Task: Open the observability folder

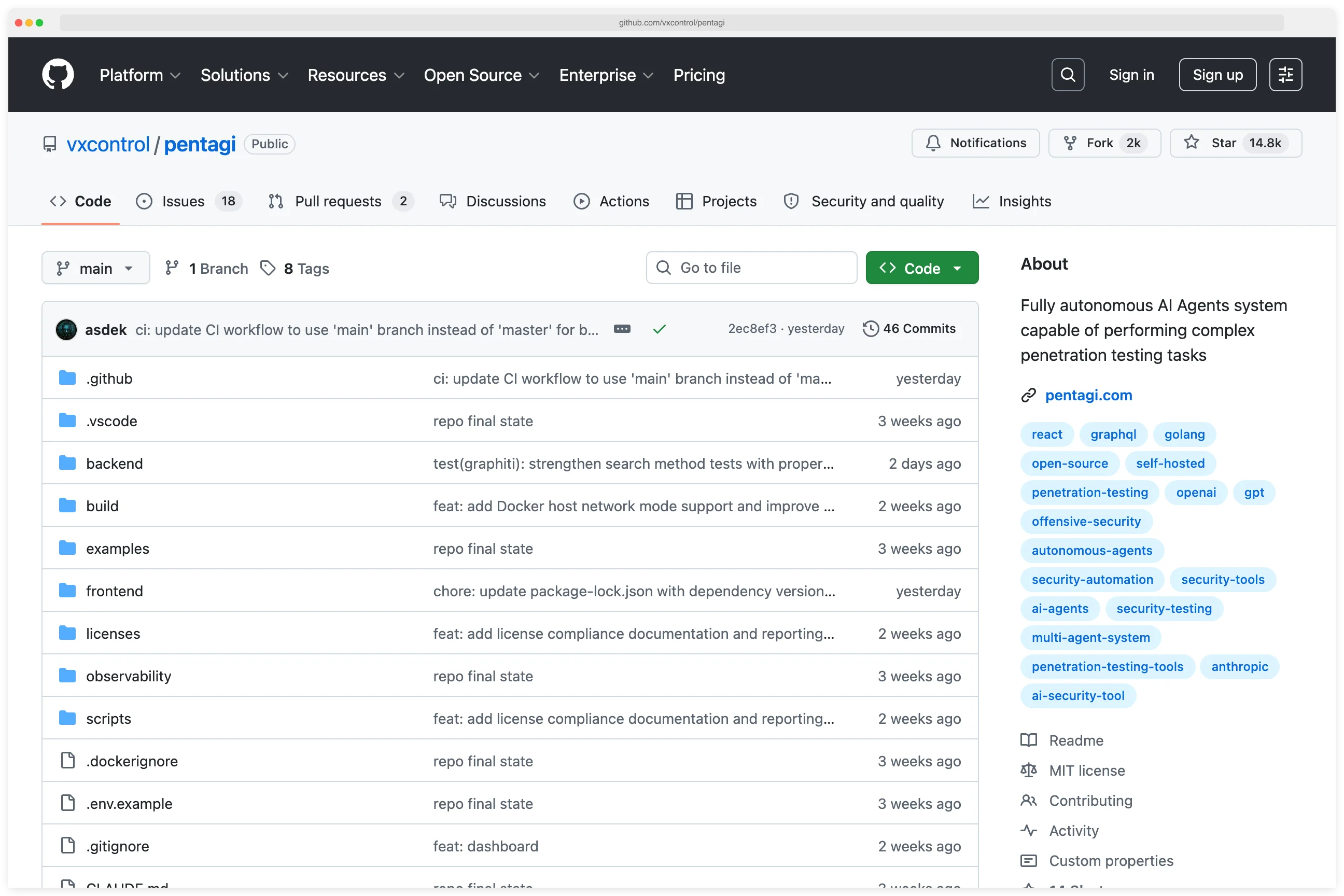Action: (x=129, y=676)
